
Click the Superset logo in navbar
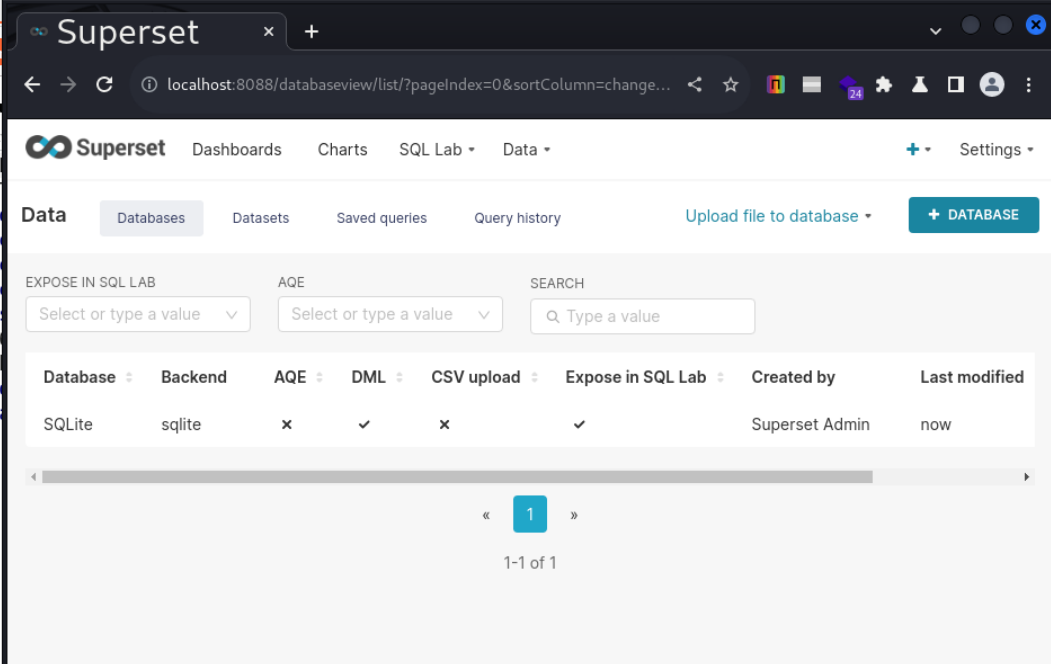[96, 148]
